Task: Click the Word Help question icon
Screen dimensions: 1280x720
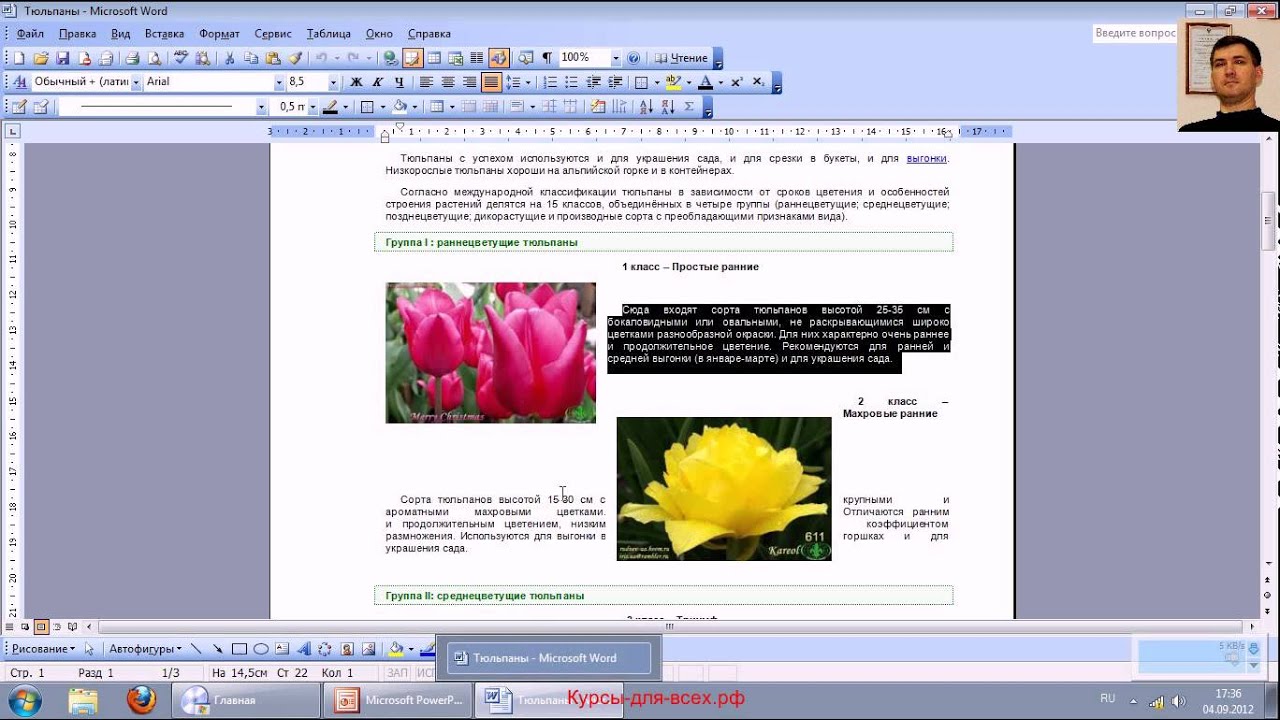Action: click(633, 58)
